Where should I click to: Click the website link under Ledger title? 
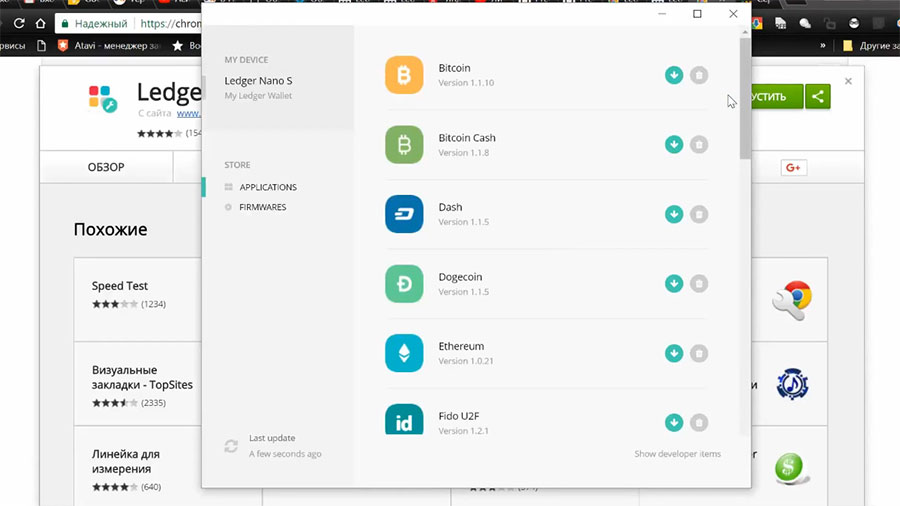[x=189, y=114]
